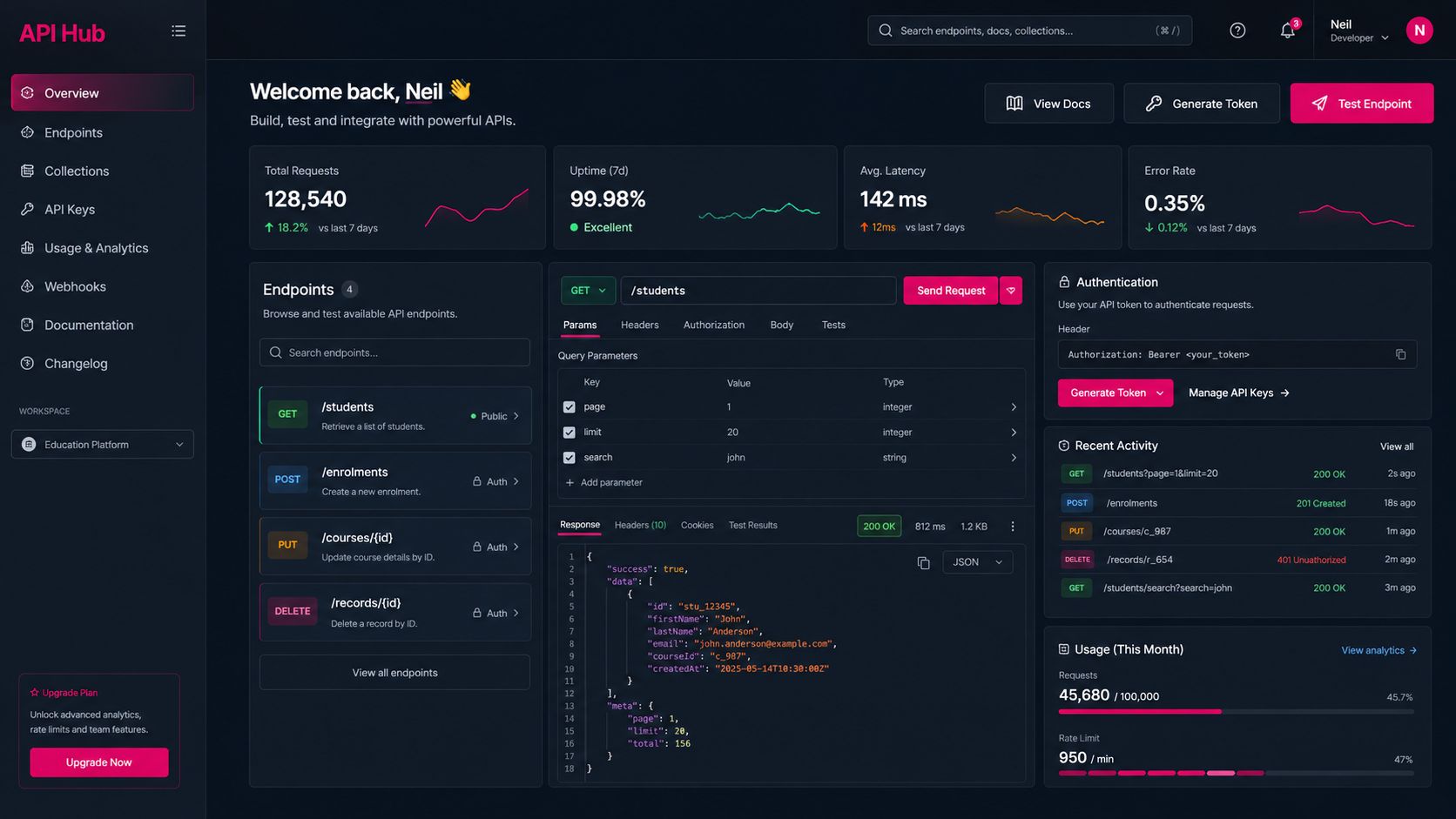Open Manage API Keys link
1456x819 pixels.
(x=1238, y=393)
